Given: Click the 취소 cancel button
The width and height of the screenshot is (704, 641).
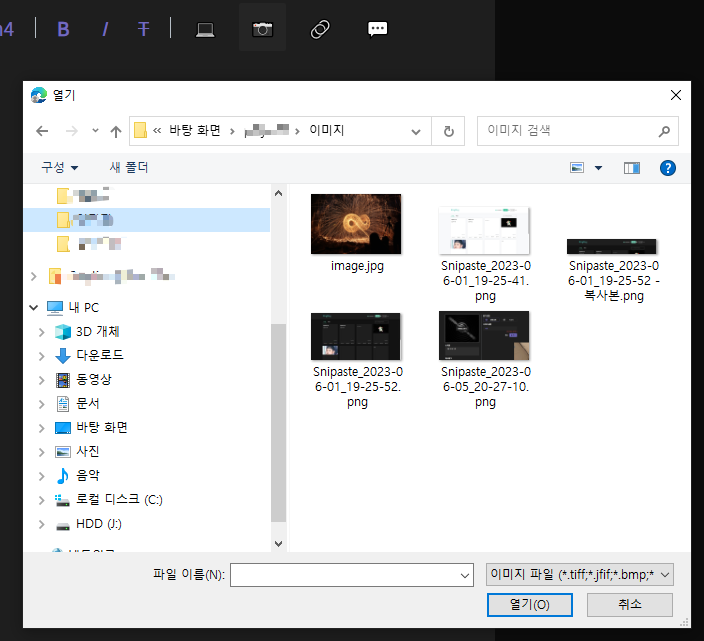Looking at the screenshot, I should point(629,605).
